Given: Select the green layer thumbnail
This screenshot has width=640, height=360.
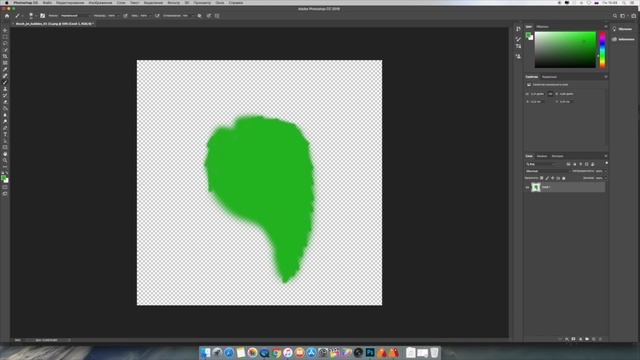Looking at the screenshot, I should coord(536,187).
